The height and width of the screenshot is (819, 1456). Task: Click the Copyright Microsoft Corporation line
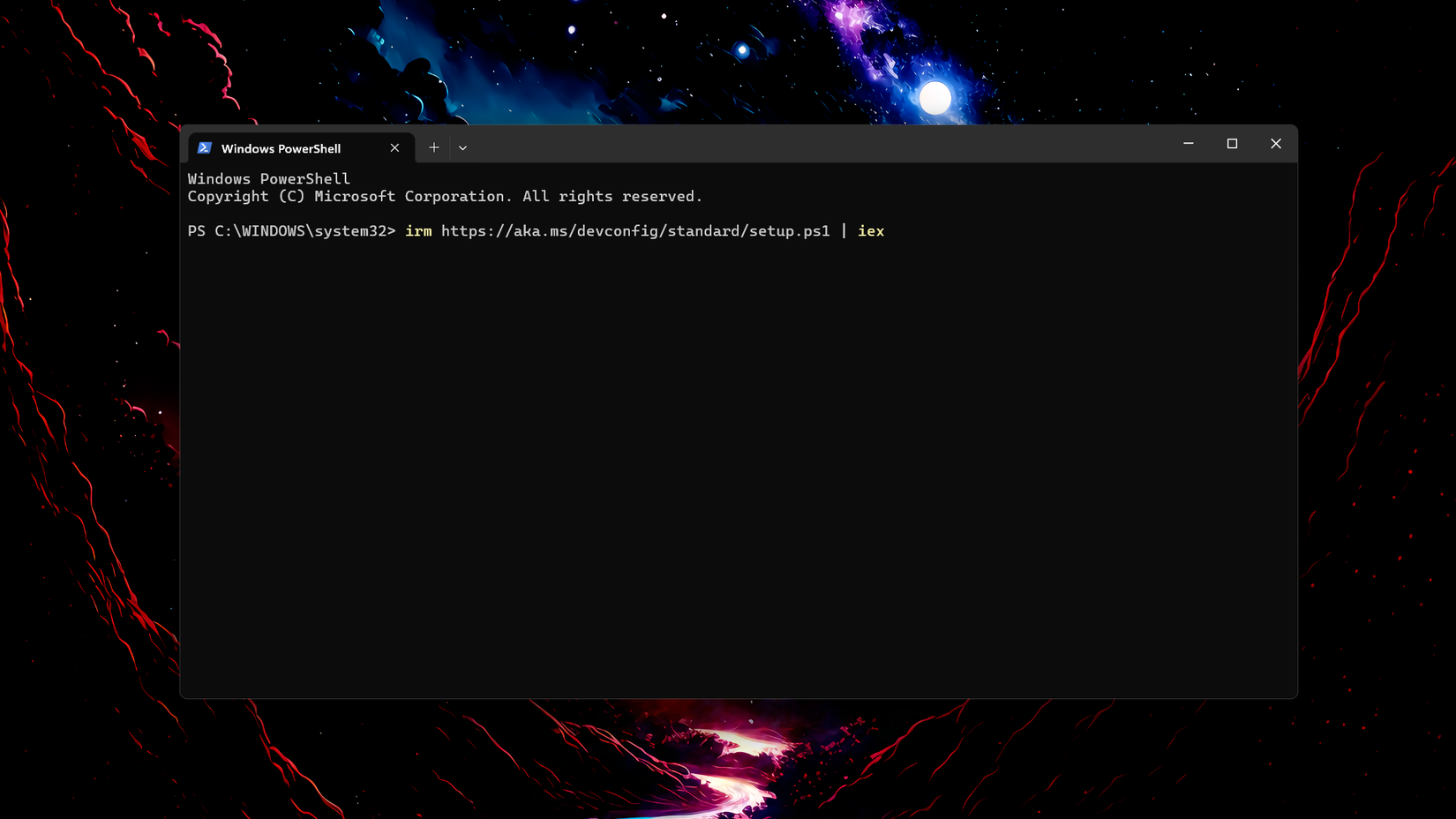tap(445, 197)
